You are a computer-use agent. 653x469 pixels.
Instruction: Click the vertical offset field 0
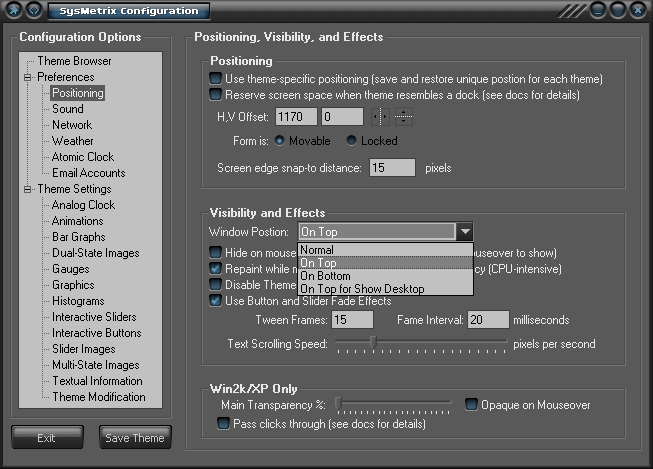pos(342,117)
